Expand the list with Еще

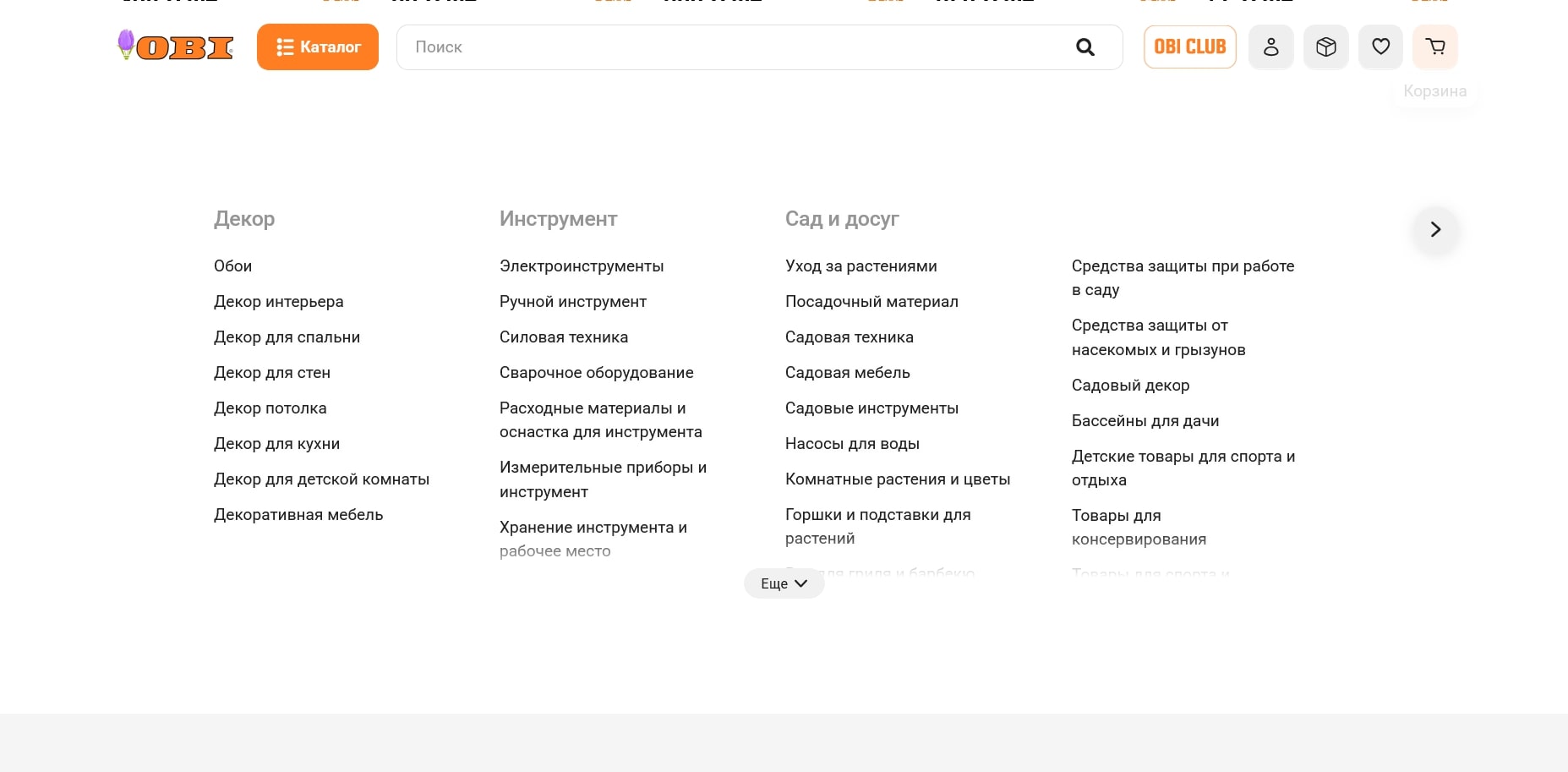(784, 583)
